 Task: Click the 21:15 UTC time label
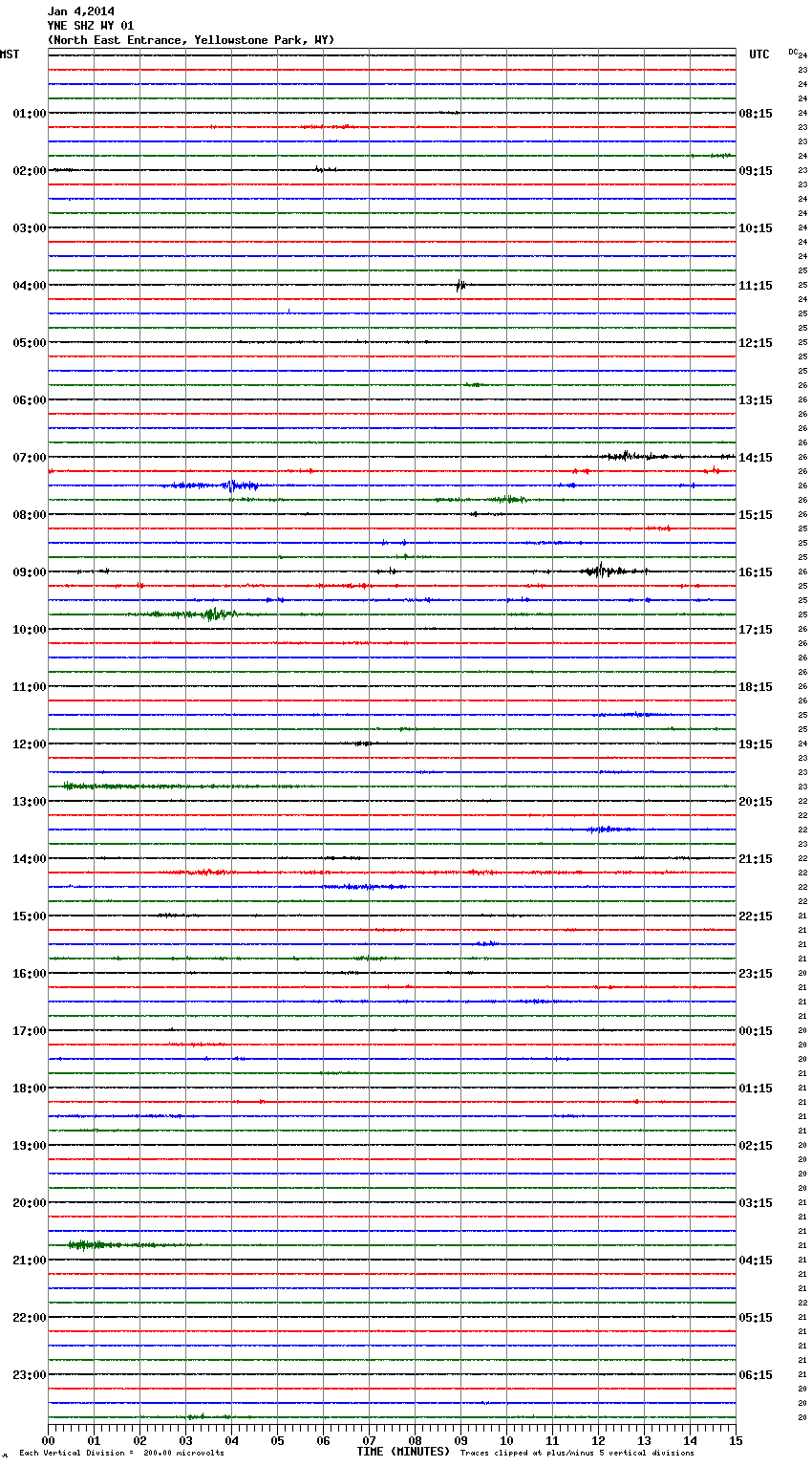coord(756,858)
